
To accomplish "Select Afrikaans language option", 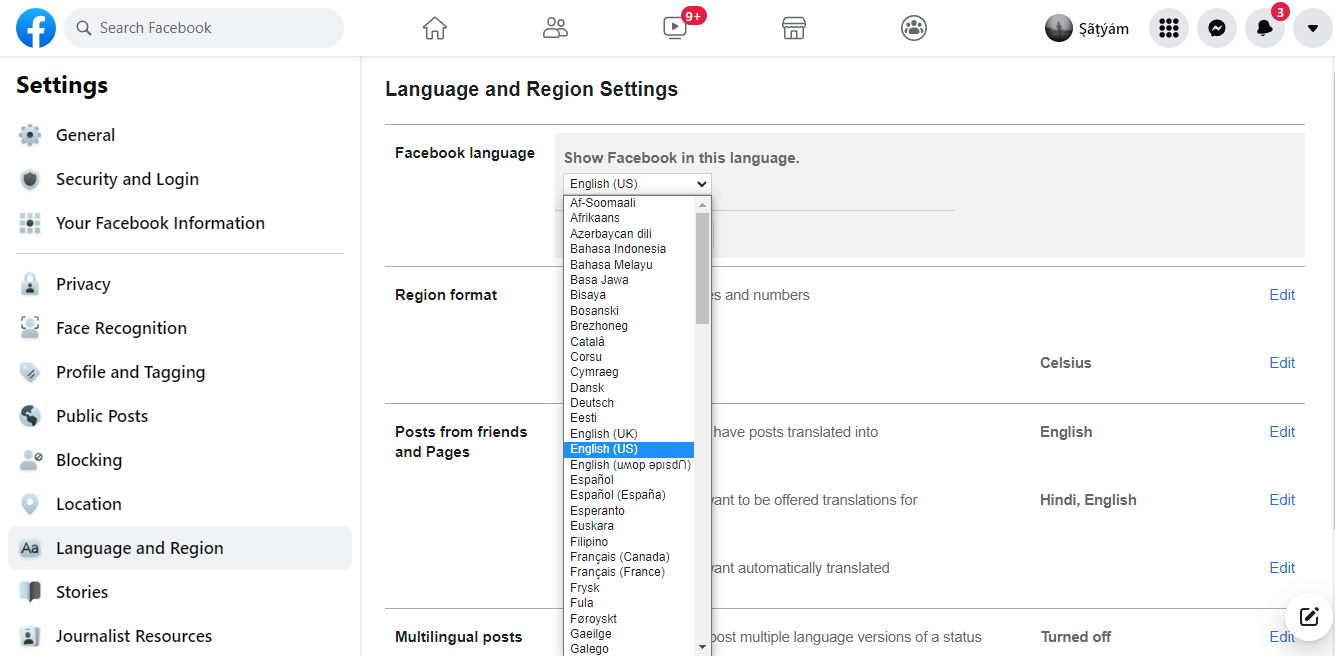I will click(x=629, y=218).
